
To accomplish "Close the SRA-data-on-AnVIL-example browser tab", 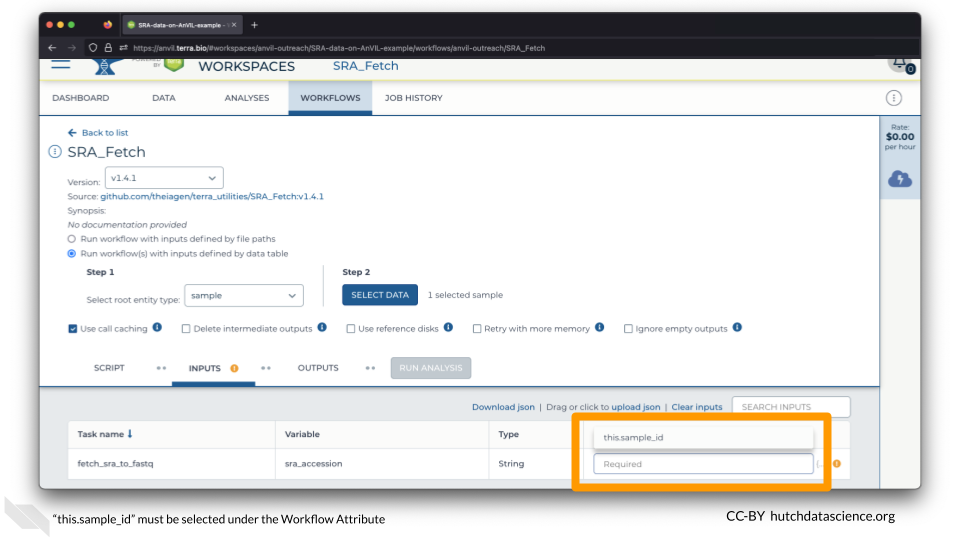I will [x=234, y=25].
